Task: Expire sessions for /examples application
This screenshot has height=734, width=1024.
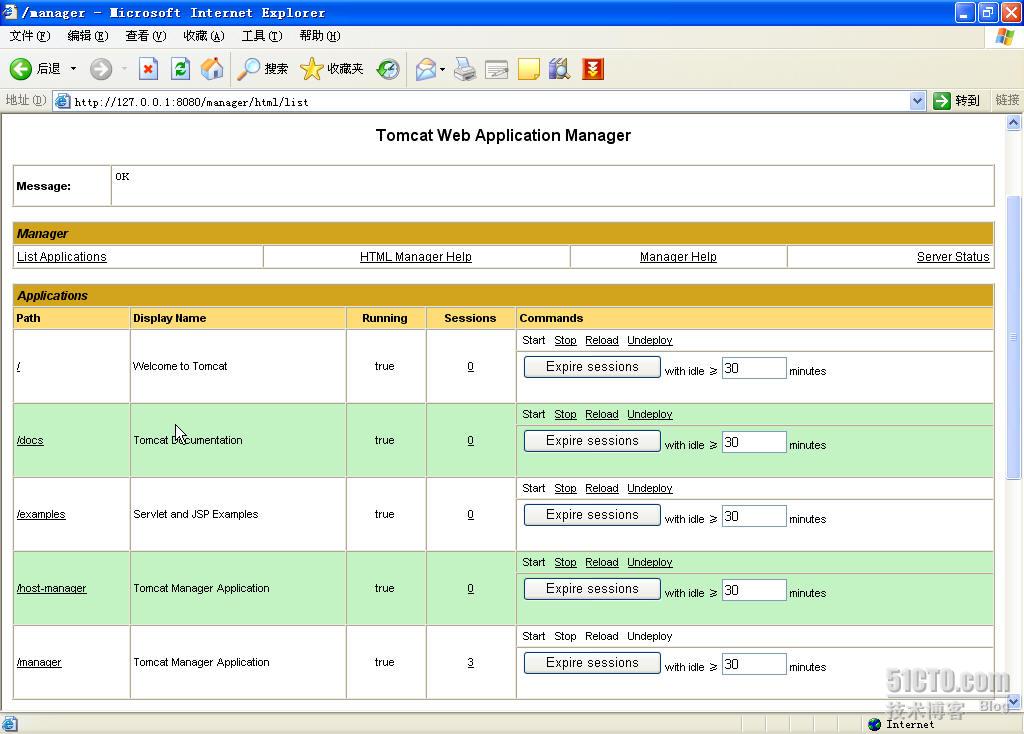Action: [592, 515]
